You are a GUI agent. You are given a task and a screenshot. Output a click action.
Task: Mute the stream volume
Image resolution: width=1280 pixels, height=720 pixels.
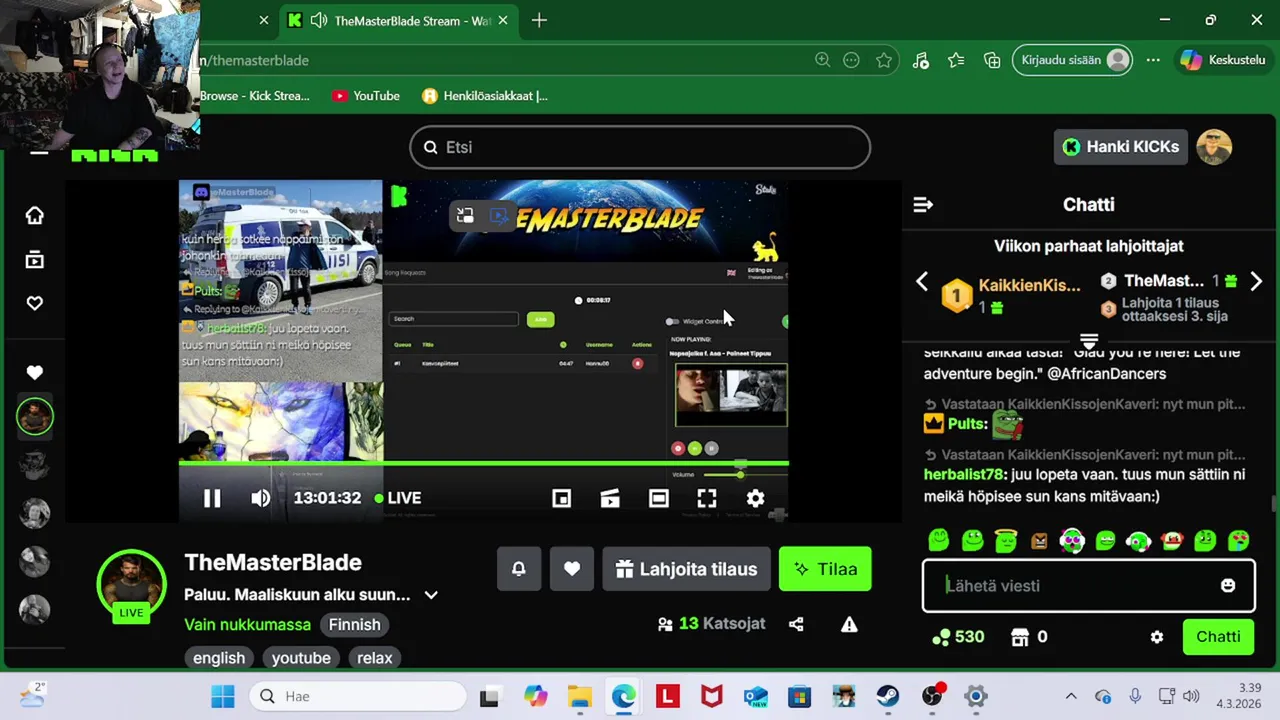(x=261, y=498)
